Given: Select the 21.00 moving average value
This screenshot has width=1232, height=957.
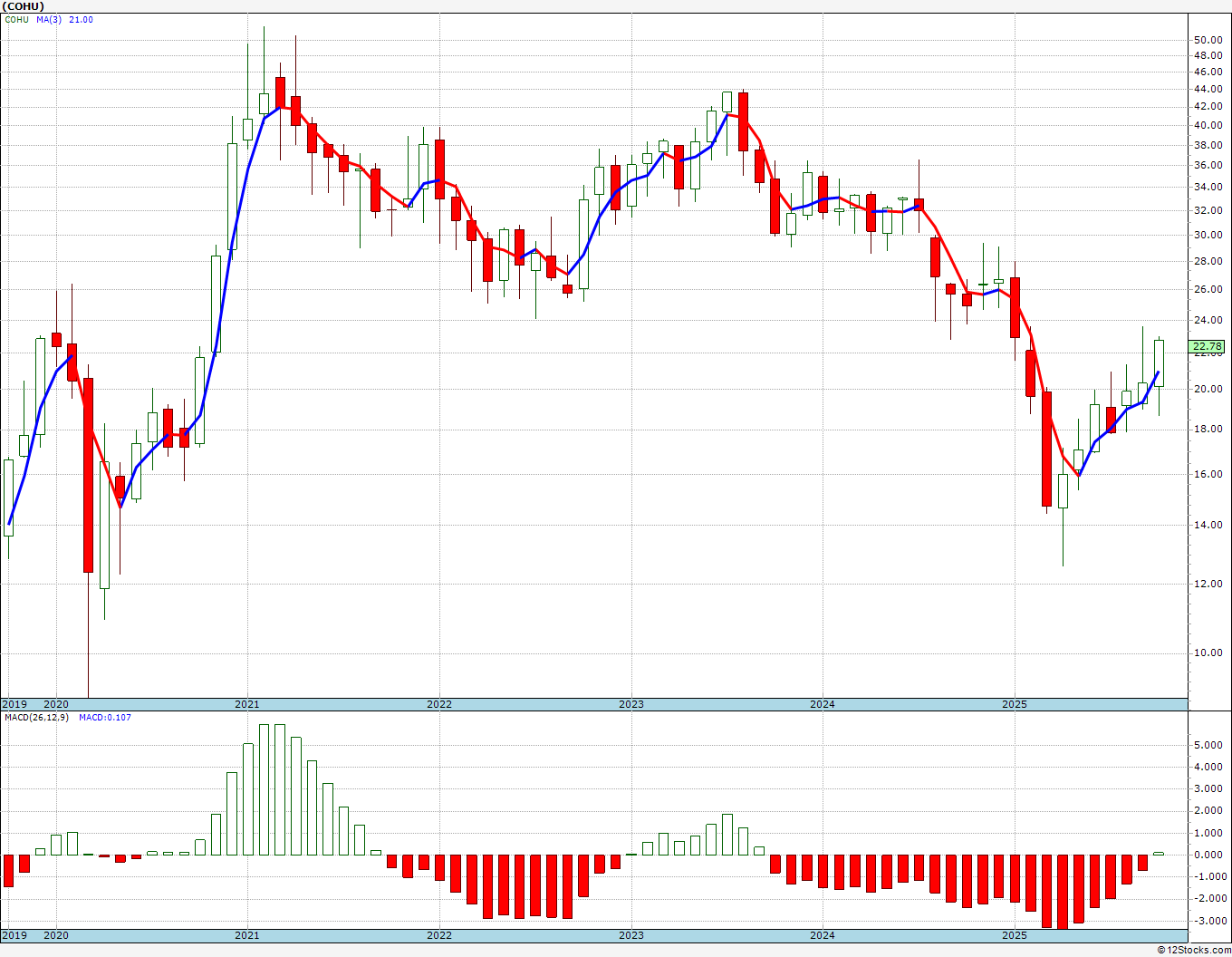Looking at the screenshot, I should pos(81,20).
